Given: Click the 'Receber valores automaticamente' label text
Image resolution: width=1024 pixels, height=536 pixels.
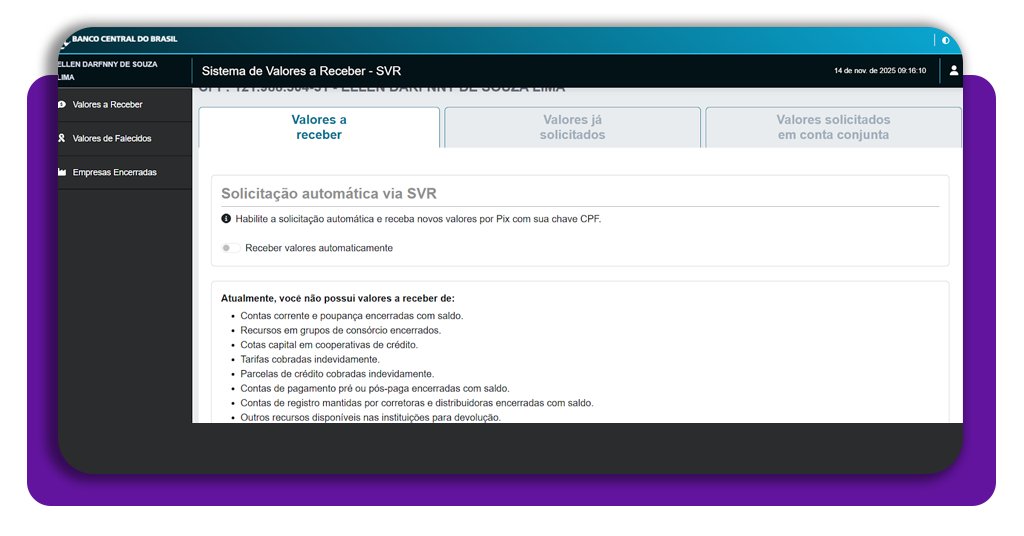Looking at the screenshot, I should [318, 248].
